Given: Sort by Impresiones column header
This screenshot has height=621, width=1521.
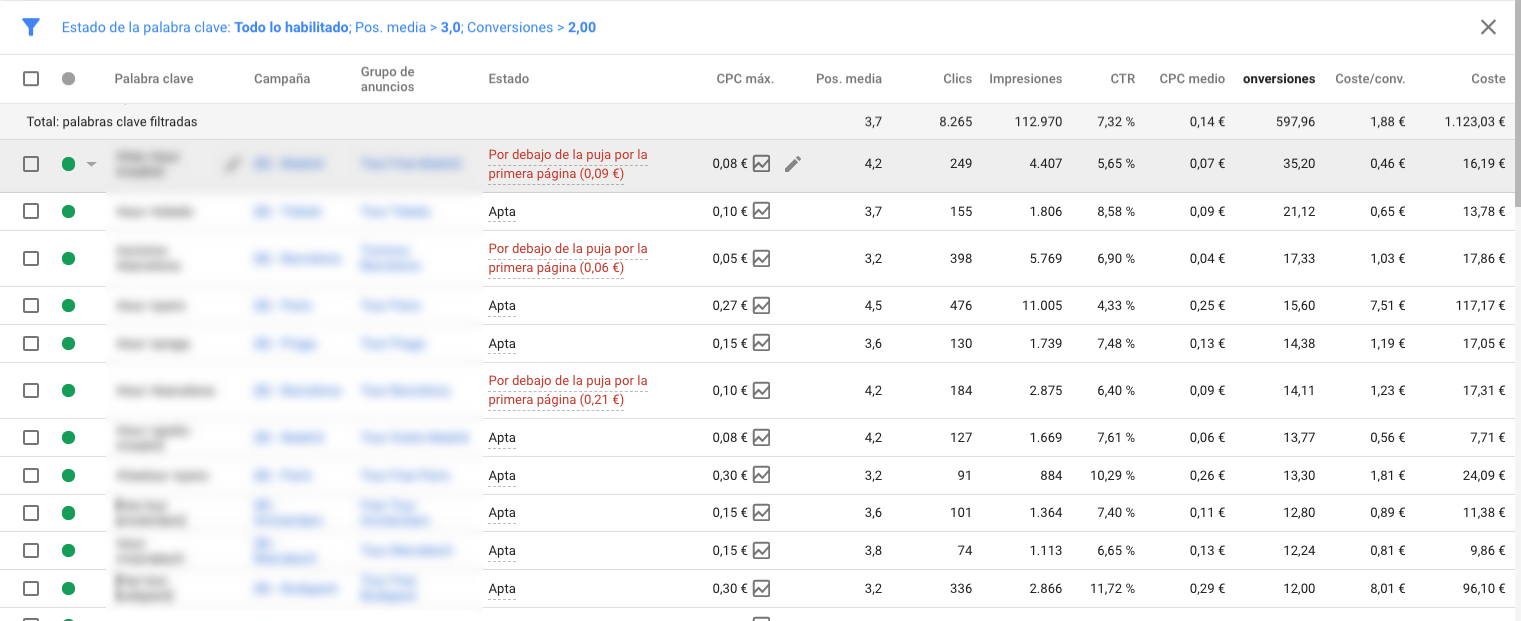Looking at the screenshot, I should click(x=1026, y=79).
